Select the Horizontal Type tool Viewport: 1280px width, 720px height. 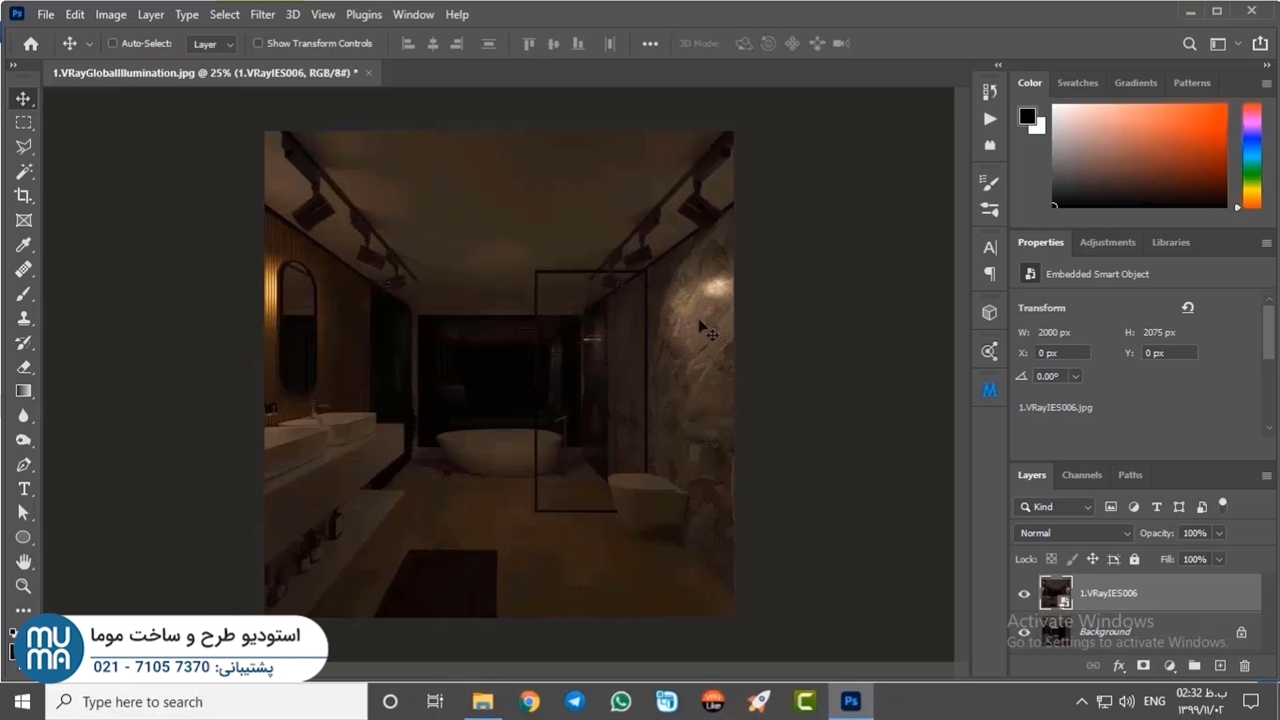(x=23, y=489)
